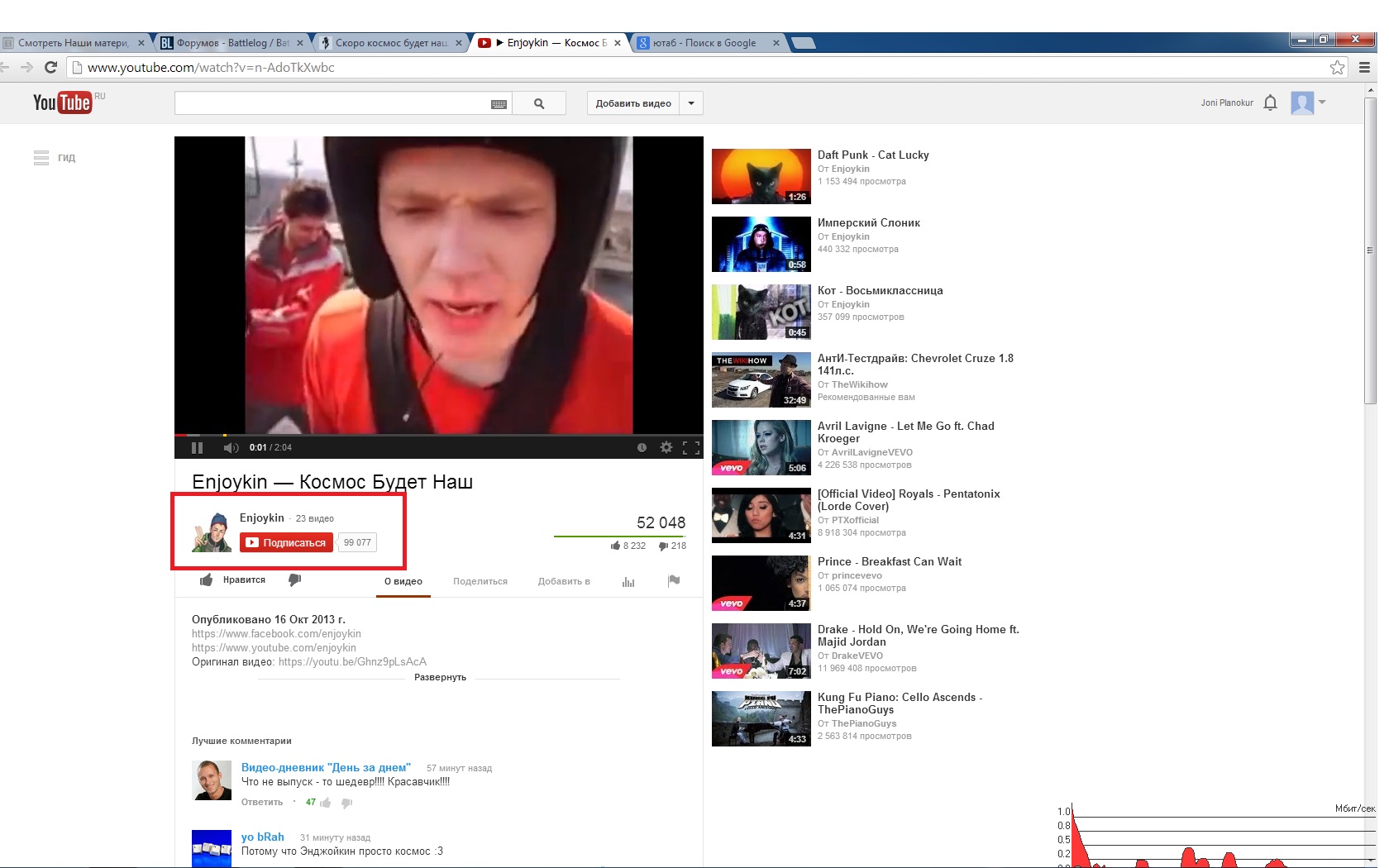Report video with the flag icon
This screenshot has height=868, width=1389.
point(674,580)
